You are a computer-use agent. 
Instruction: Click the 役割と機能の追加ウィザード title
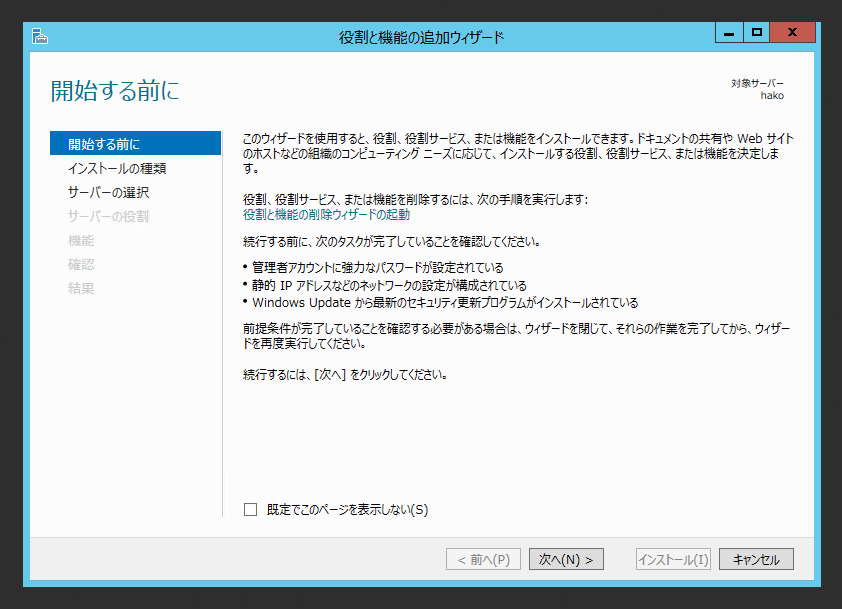pyautogui.click(x=422, y=38)
